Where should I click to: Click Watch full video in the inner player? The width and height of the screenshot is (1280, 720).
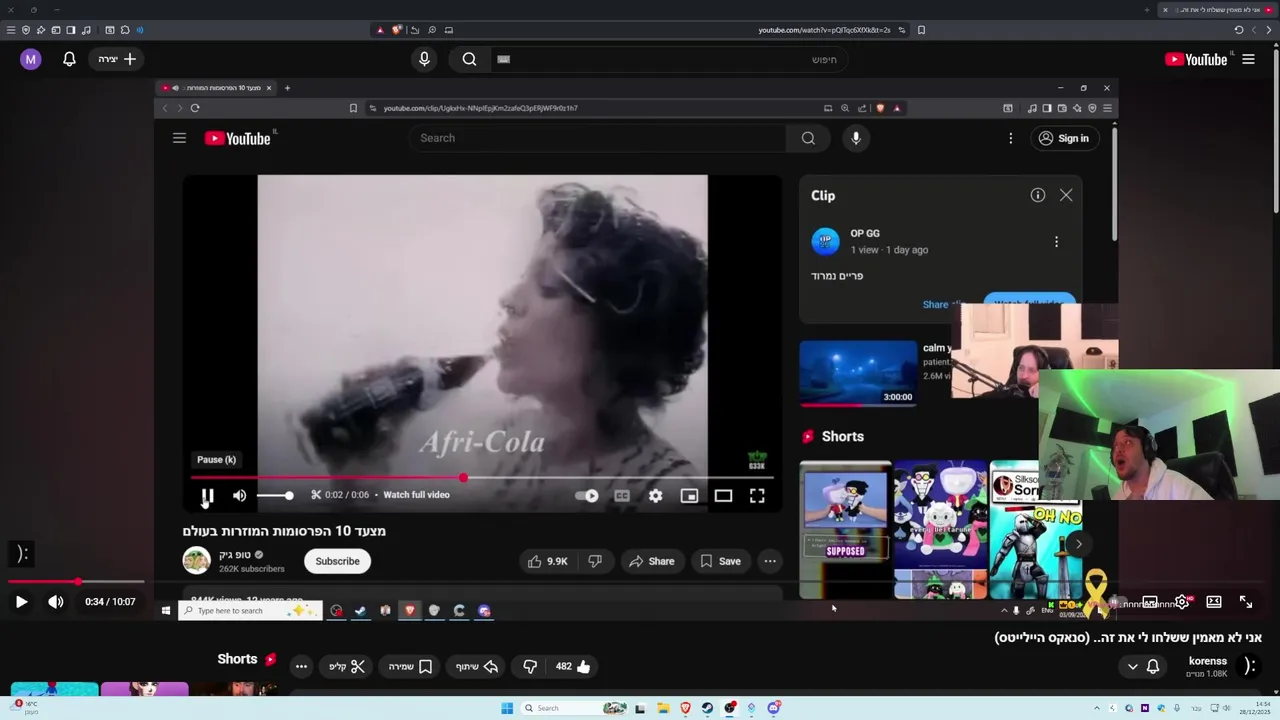(x=416, y=495)
